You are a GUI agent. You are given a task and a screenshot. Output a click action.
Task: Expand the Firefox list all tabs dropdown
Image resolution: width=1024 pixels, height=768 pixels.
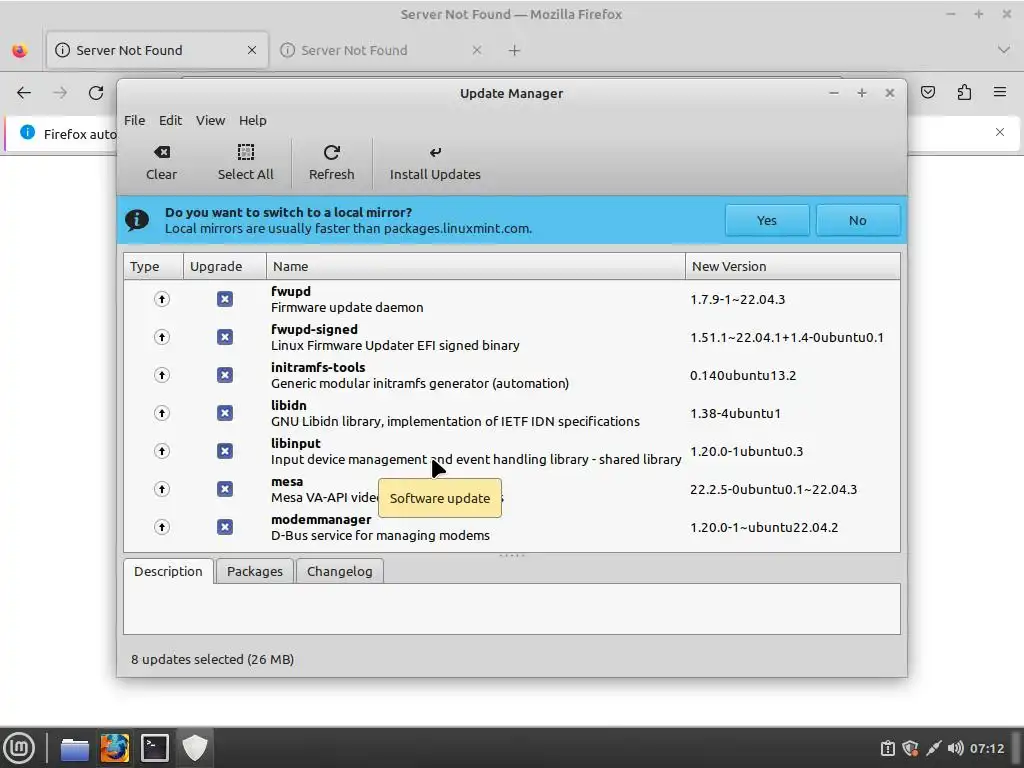1003,50
